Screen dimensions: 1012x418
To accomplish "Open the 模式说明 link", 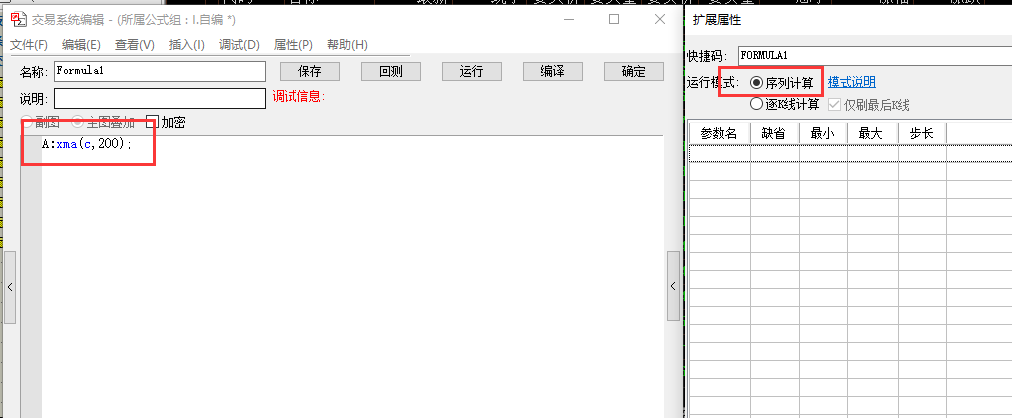I will [x=851, y=83].
